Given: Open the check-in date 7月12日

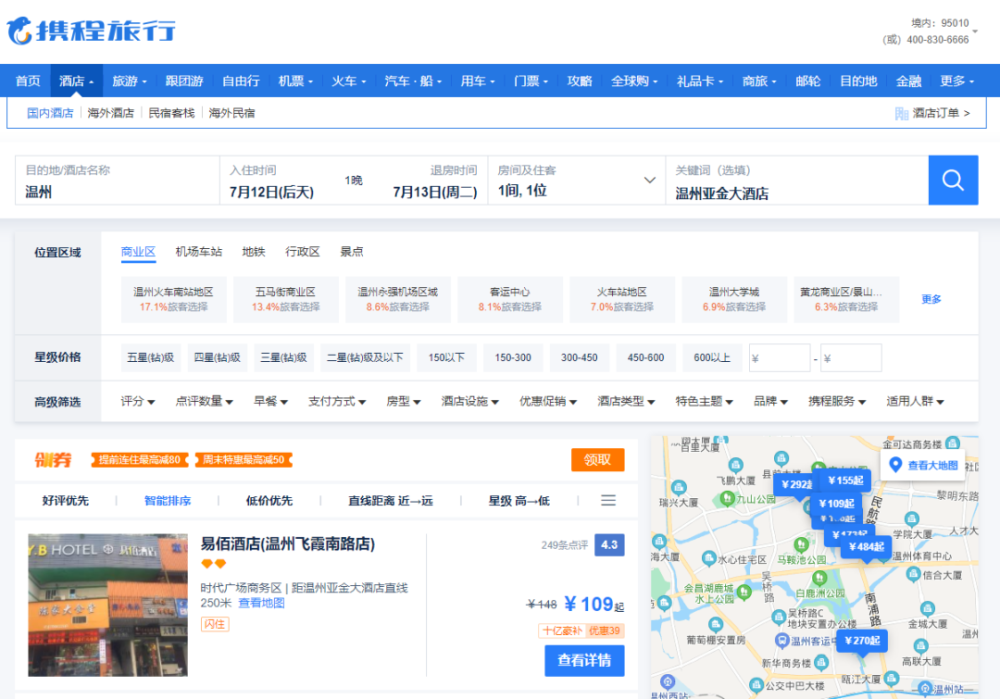Looking at the screenshot, I should click(x=272, y=191).
